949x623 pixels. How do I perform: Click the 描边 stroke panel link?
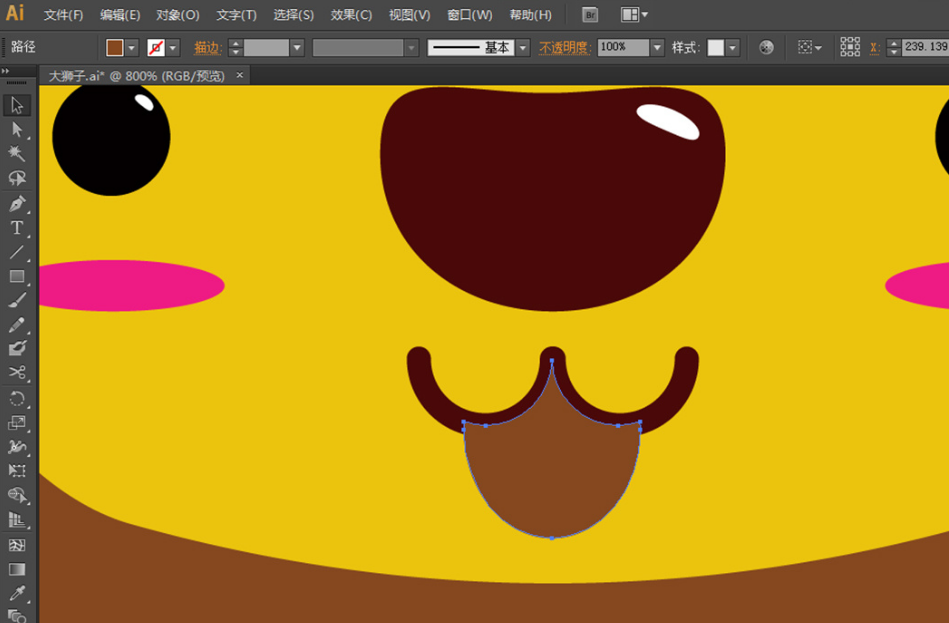point(207,48)
